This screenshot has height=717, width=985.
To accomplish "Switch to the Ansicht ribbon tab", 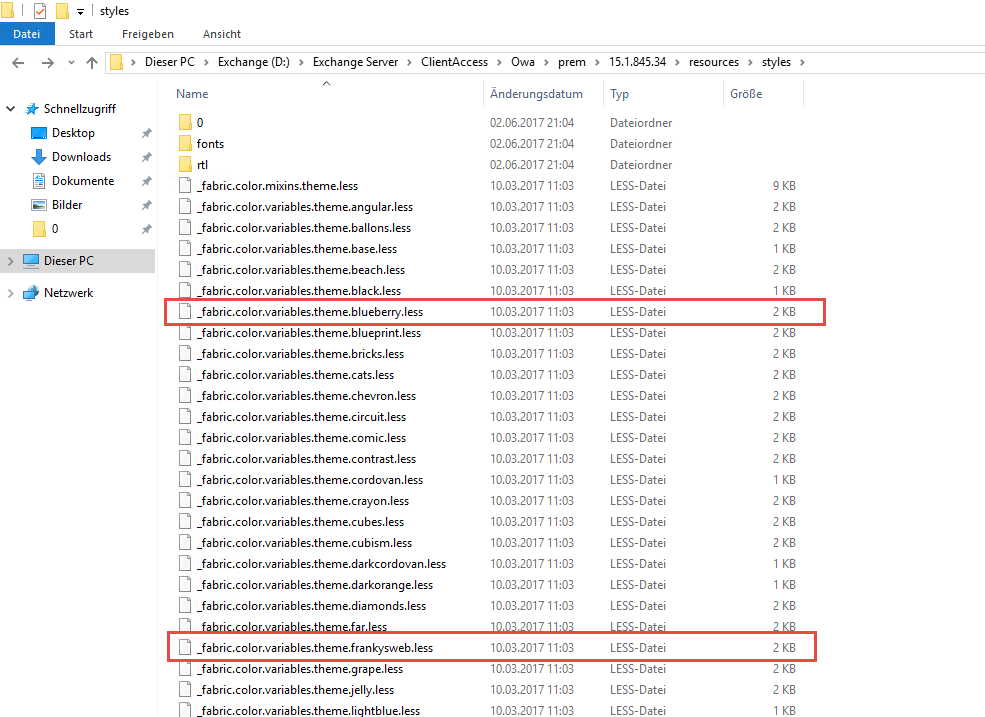I will coord(221,34).
